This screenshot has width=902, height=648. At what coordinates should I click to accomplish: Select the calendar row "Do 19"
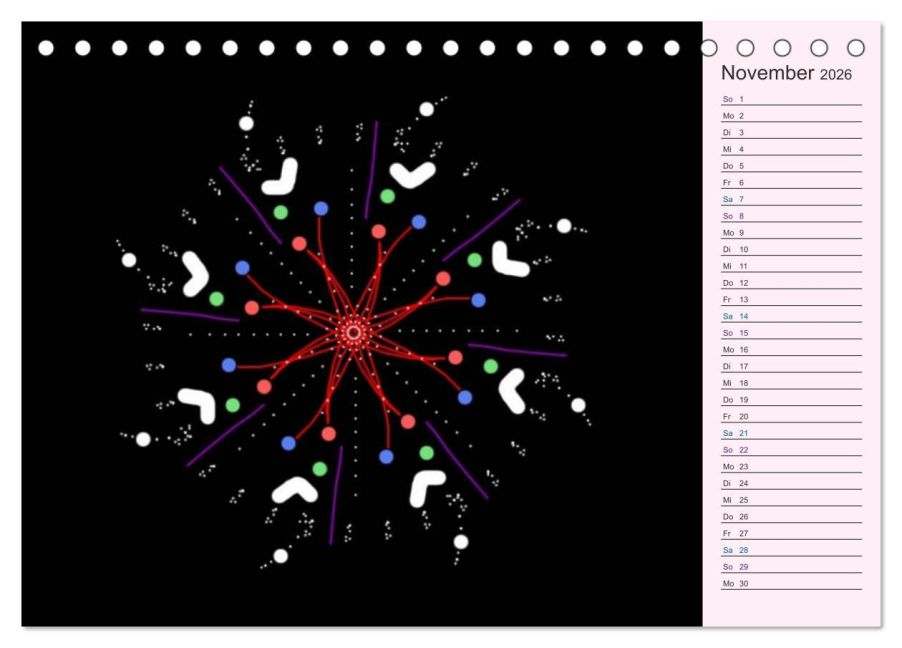[792, 399]
